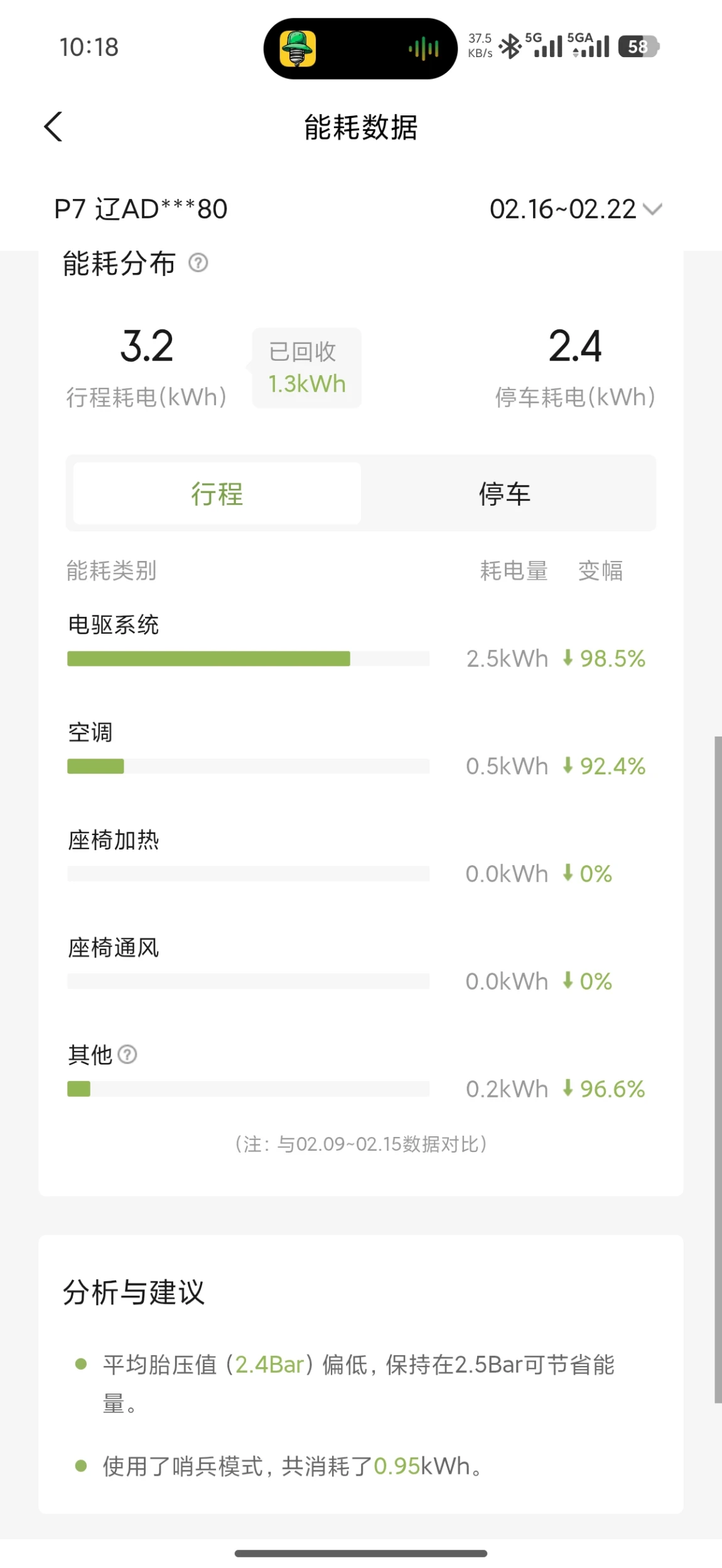The height and width of the screenshot is (1568, 722).
Task: Tap the 行程耗电 3.2 kWh value
Action: pyautogui.click(x=146, y=346)
